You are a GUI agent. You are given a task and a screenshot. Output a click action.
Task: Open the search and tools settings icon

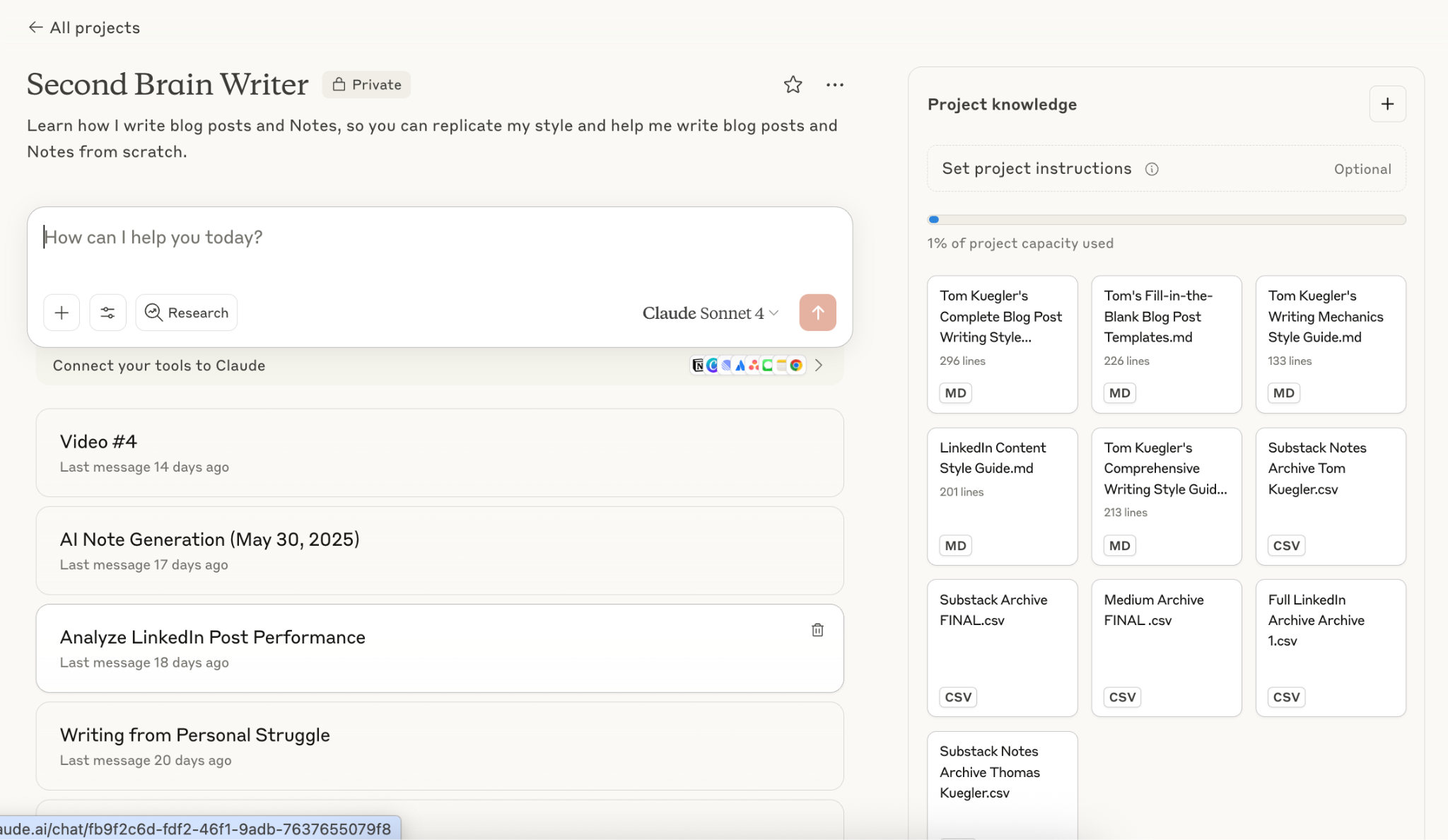tap(107, 313)
